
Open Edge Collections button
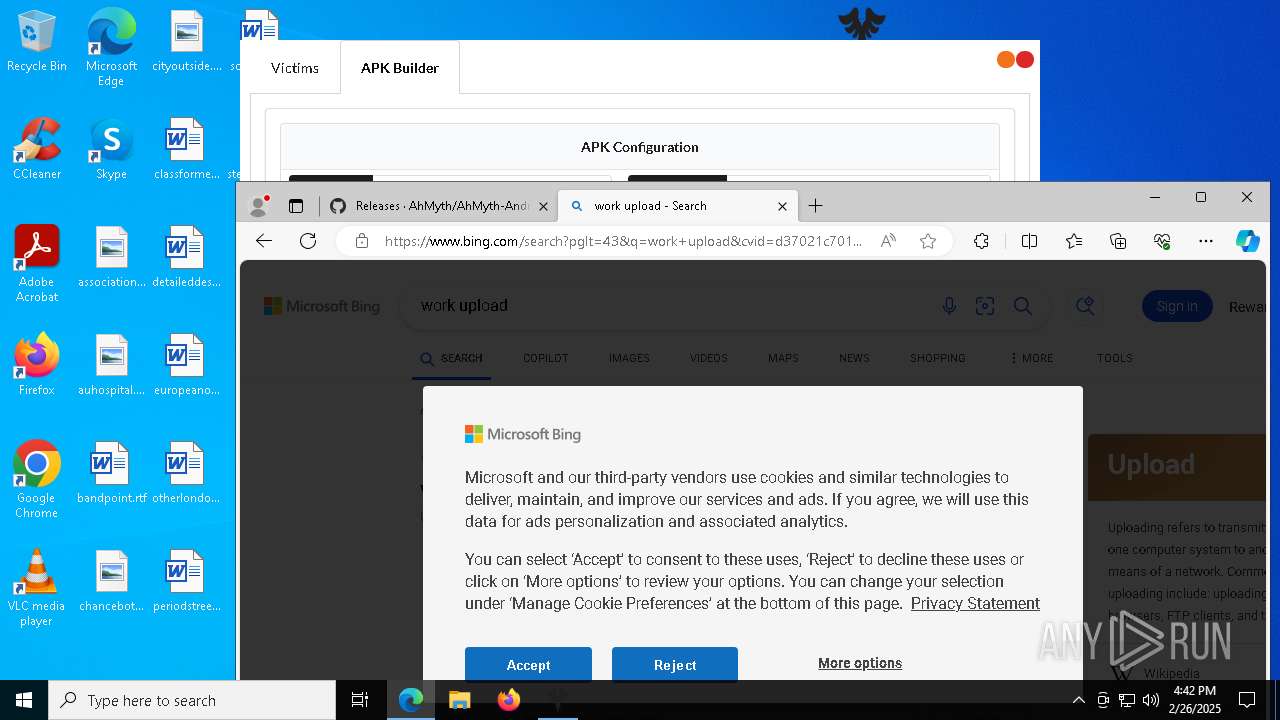click(x=1118, y=241)
